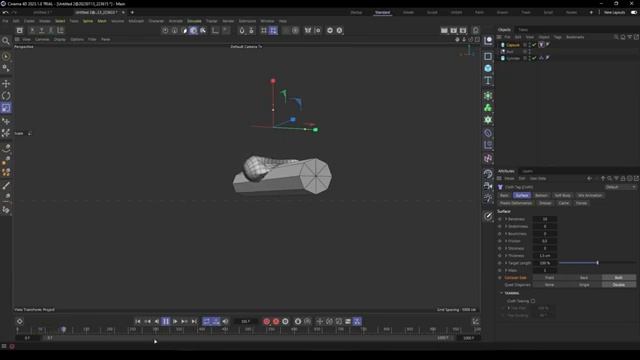Jump to end of the animation
The image size is (640, 360).
click(x=194, y=322)
